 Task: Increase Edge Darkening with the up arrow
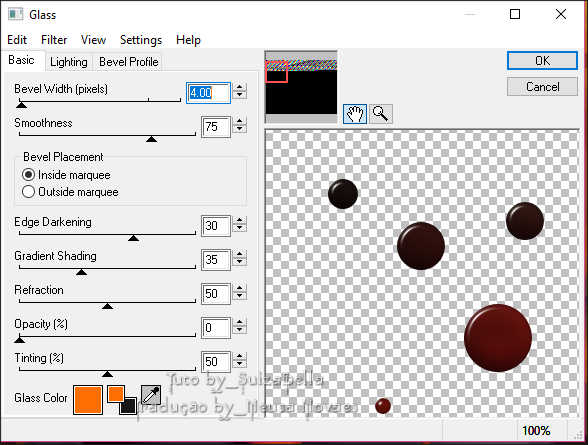[239, 220]
